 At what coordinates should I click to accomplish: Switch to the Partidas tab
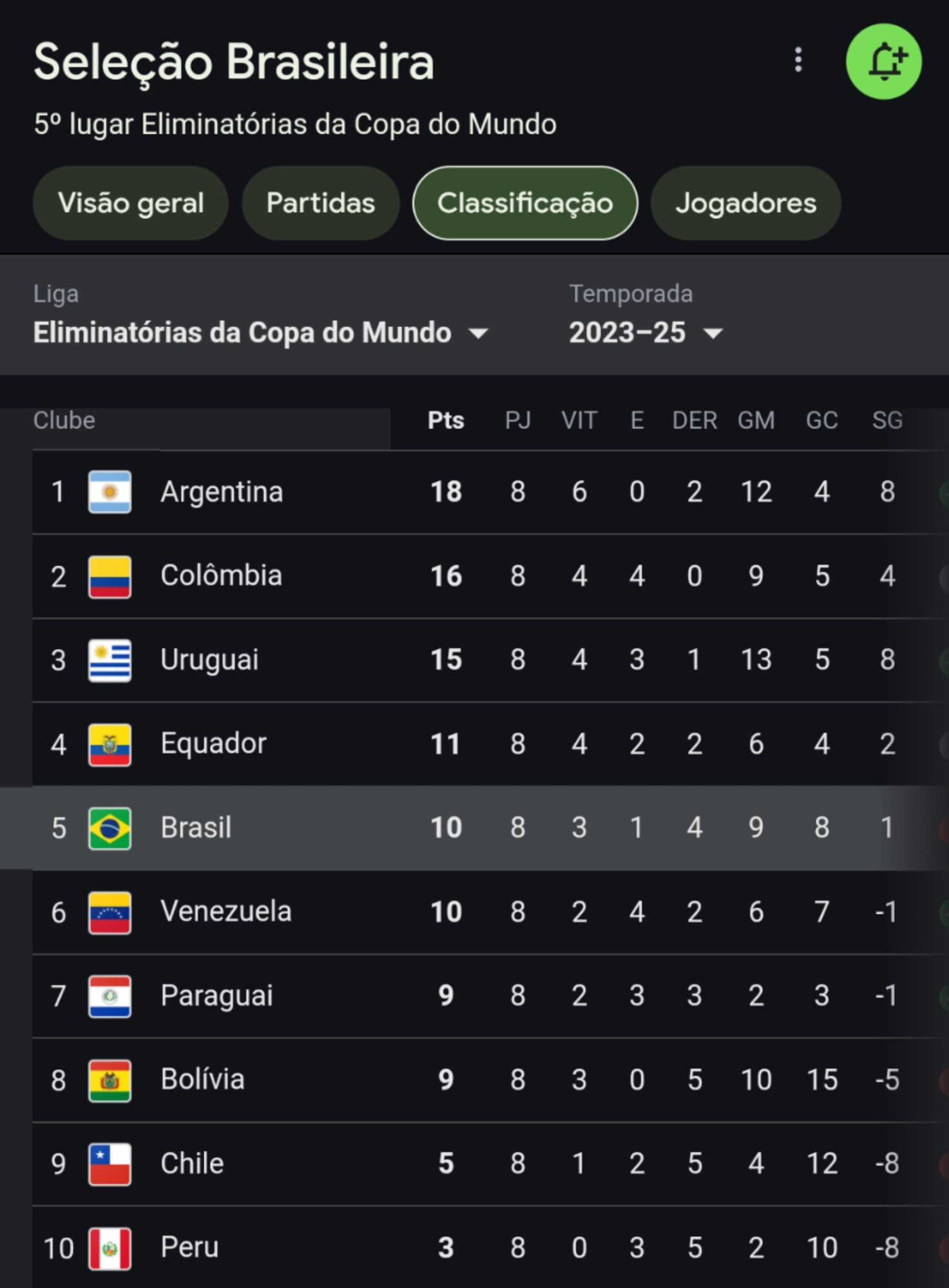tap(321, 204)
